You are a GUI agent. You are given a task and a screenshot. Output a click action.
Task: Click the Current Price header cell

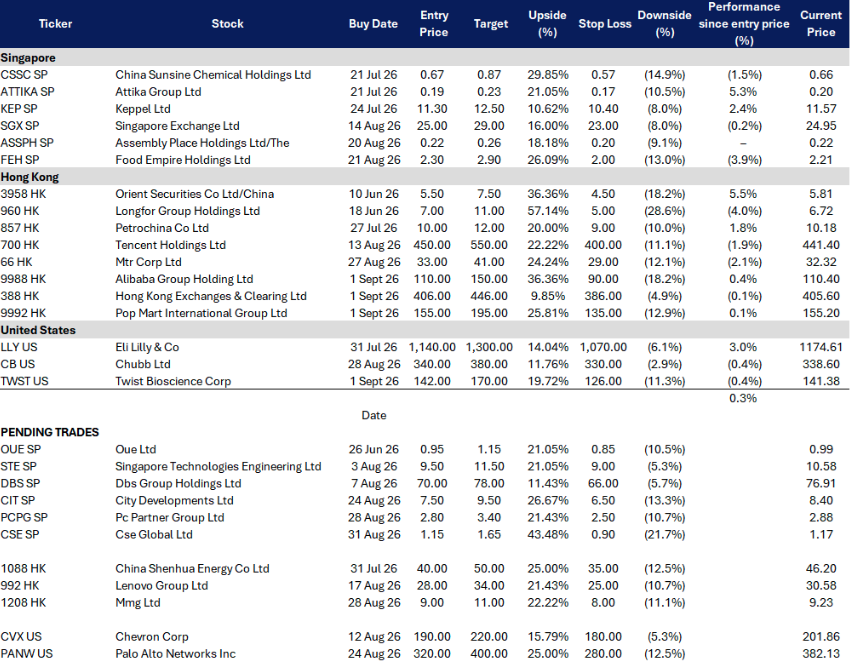[x=821, y=24]
